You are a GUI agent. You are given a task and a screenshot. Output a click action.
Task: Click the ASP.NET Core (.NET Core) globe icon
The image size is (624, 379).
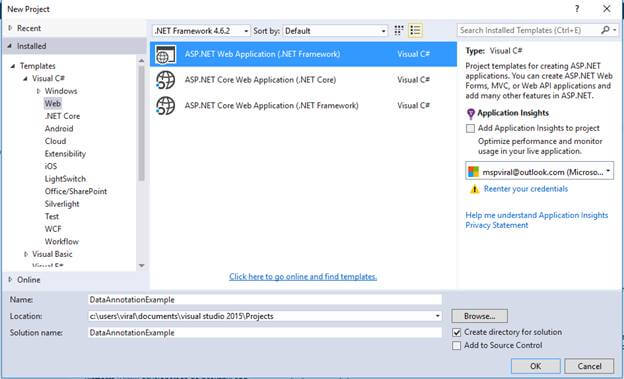[165, 80]
